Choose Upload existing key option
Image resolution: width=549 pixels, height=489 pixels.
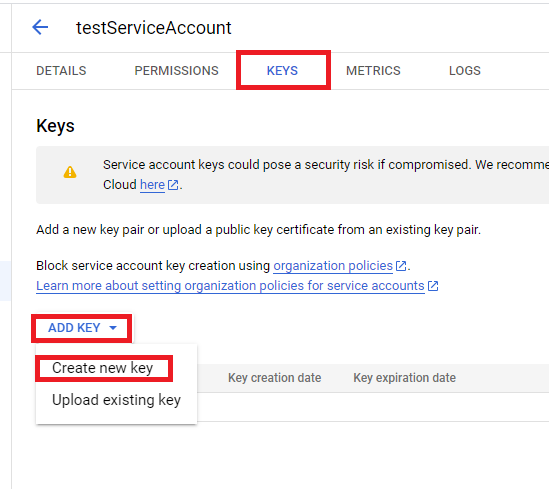(116, 400)
